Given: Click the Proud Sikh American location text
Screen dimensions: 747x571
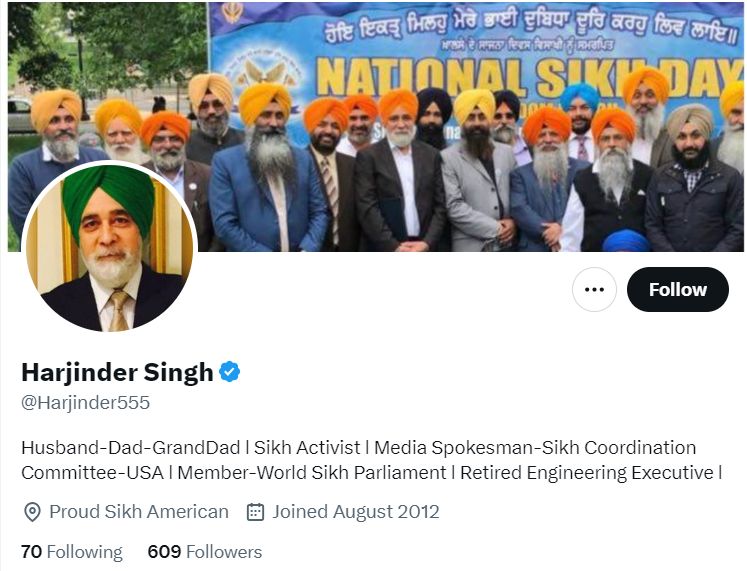Looking at the screenshot, I should [x=139, y=512].
